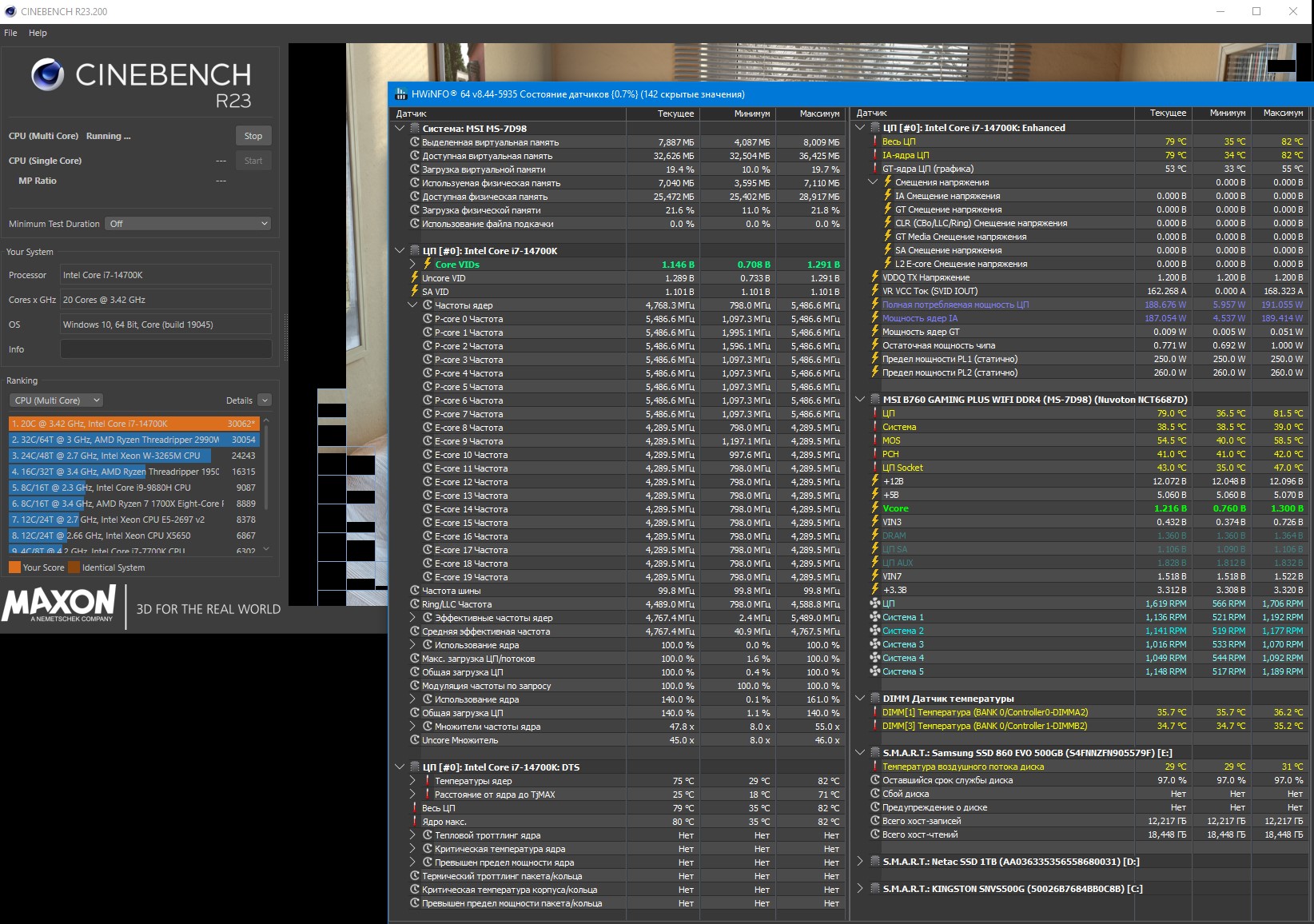
Task: Click the left panel Минимум column header
Action: (737, 114)
